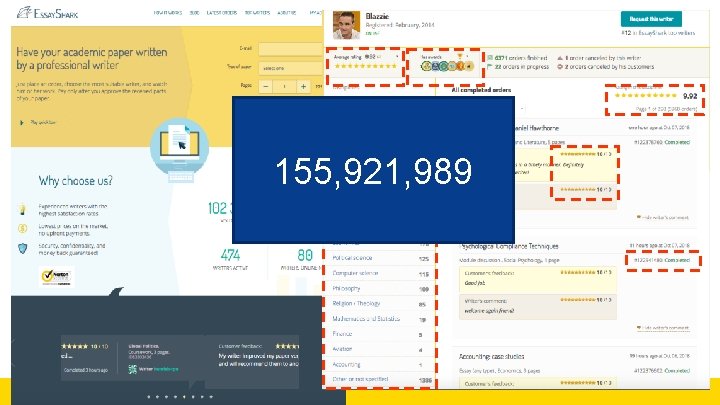Image resolution: width=720 pixels, height=405 pixels.
Task: Click the dollar coin lowest prices icon
Action: (22, 228)
